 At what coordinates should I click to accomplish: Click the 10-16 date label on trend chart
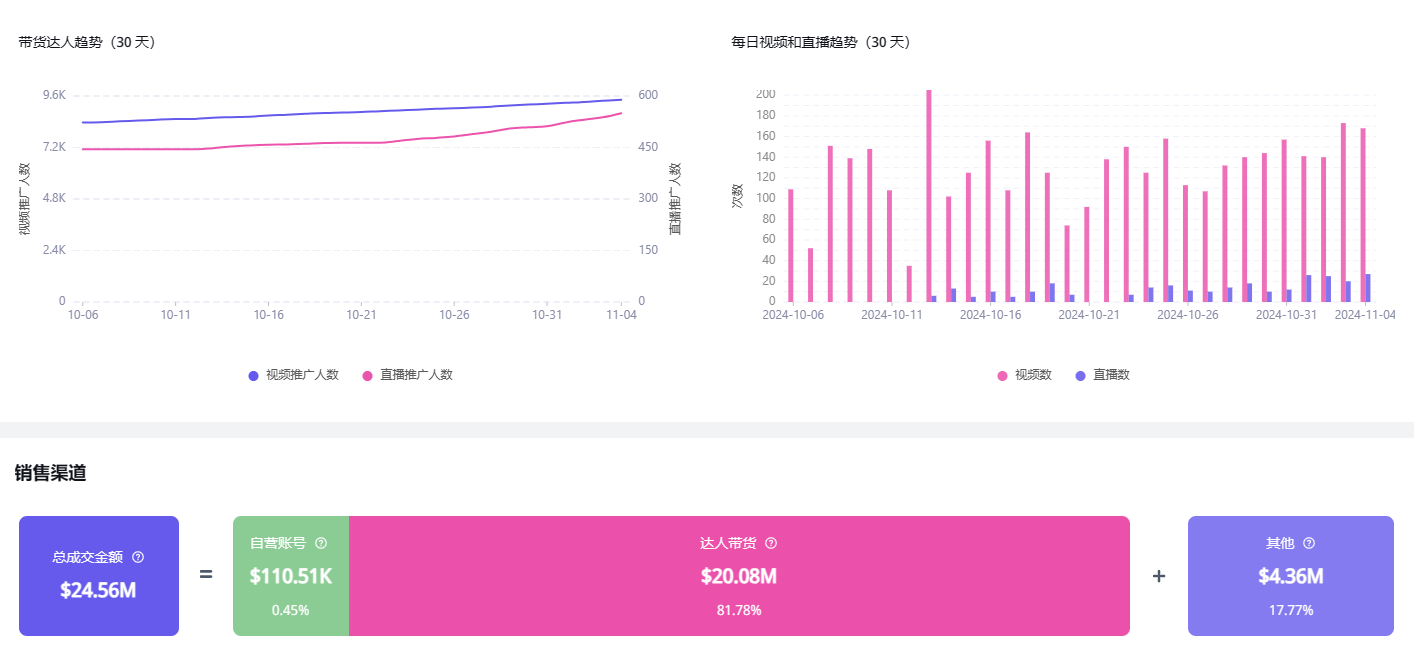(x=268, y=314)
